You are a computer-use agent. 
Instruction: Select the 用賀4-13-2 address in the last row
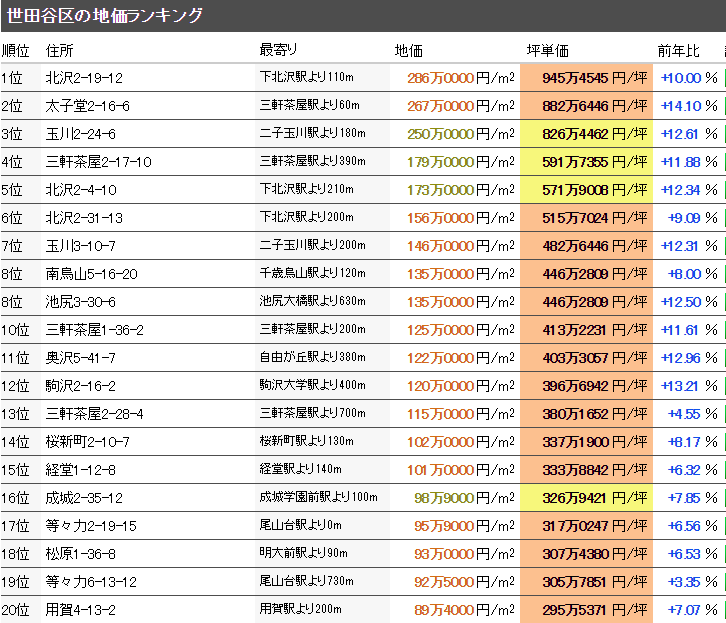point(80,610)
